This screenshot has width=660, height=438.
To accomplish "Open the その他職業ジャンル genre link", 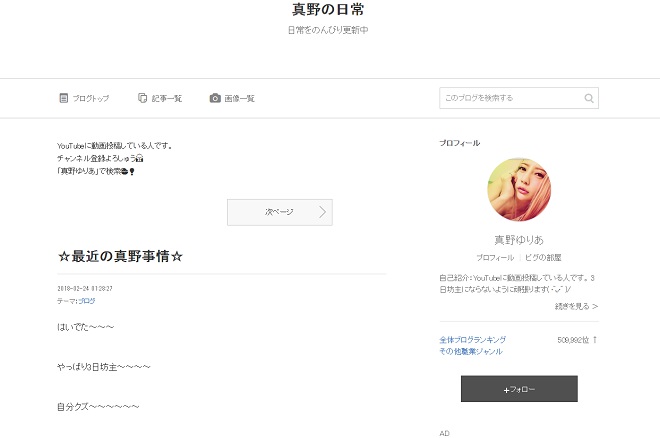I will (x=471, y=351).
